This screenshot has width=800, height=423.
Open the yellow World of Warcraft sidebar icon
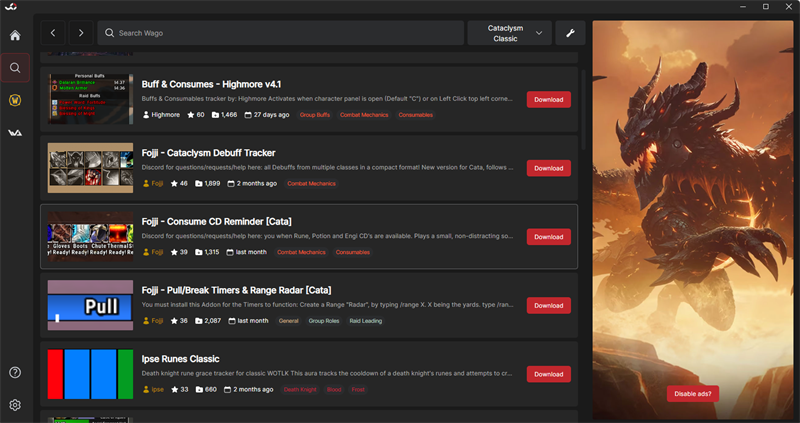[15, 101]
